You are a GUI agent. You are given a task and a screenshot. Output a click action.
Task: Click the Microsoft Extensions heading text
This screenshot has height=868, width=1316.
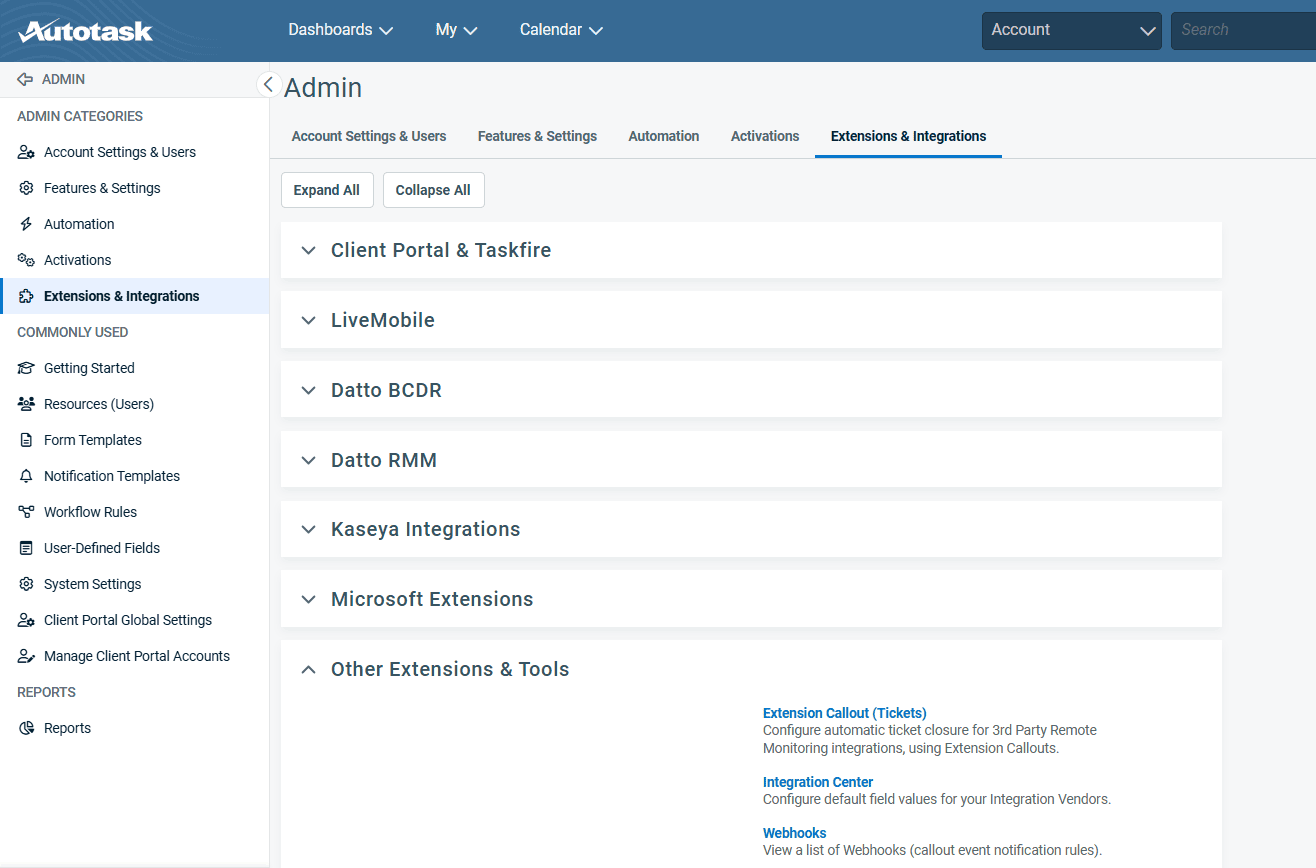pyautogui.click(x=432, y=599)
